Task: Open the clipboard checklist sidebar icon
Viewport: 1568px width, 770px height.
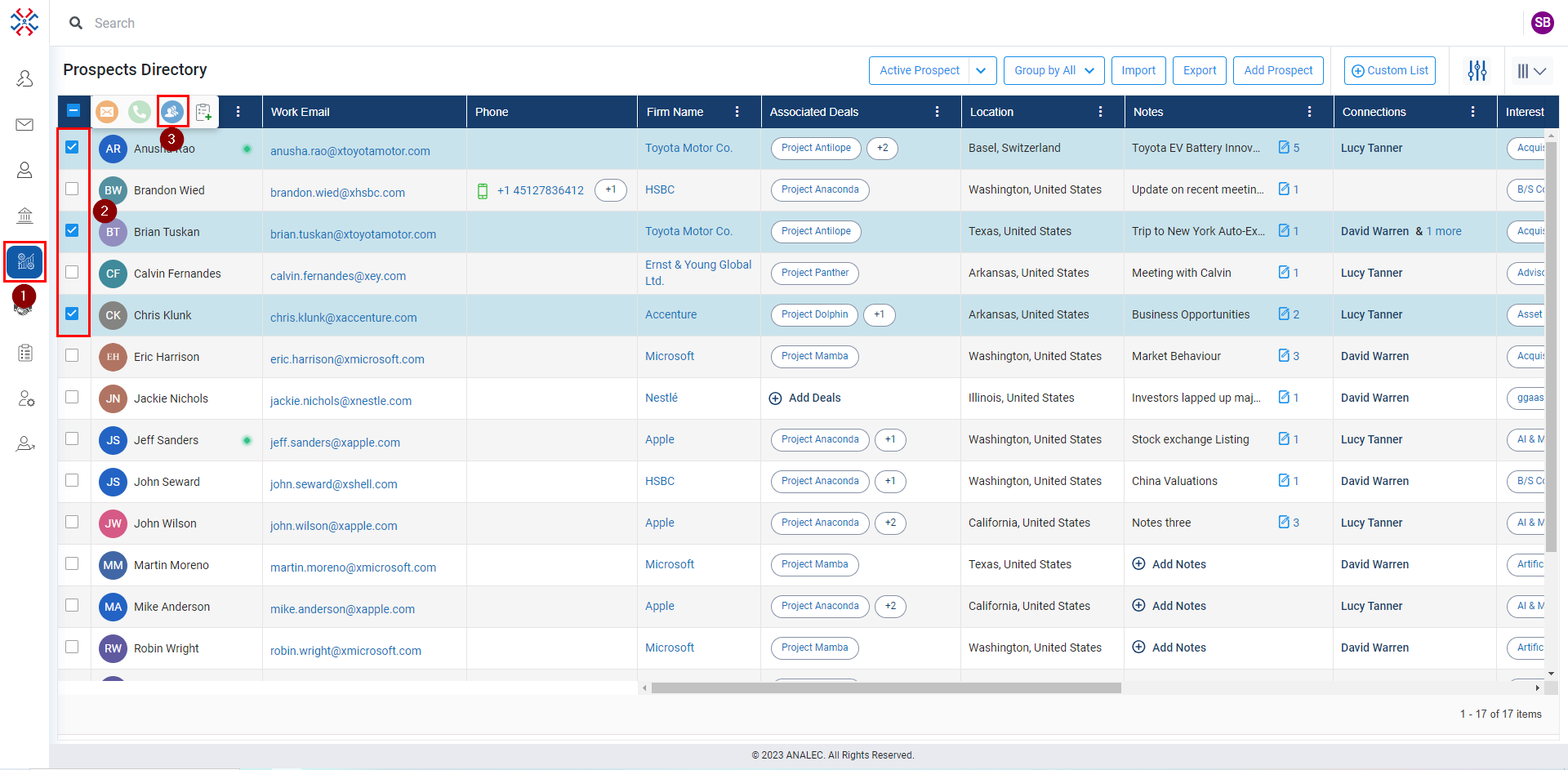Action: pos(25,353)
